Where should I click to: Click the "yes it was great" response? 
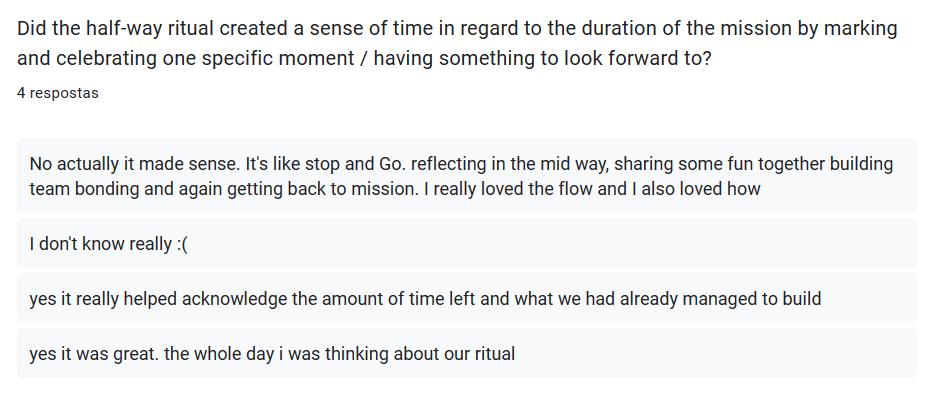[272, 354]
